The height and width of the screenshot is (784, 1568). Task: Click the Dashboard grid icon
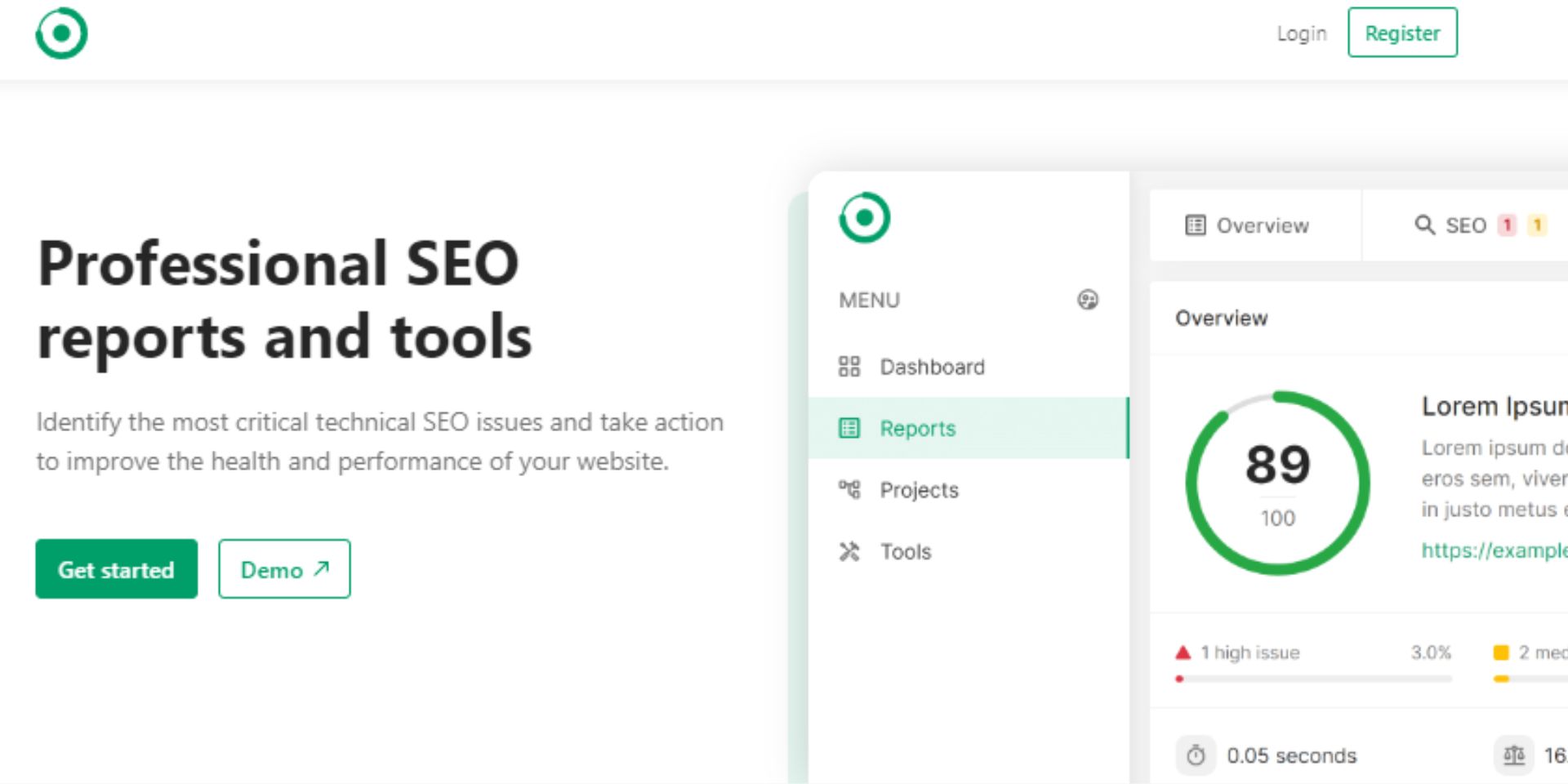pyautogui.click(x=849, y=367)
